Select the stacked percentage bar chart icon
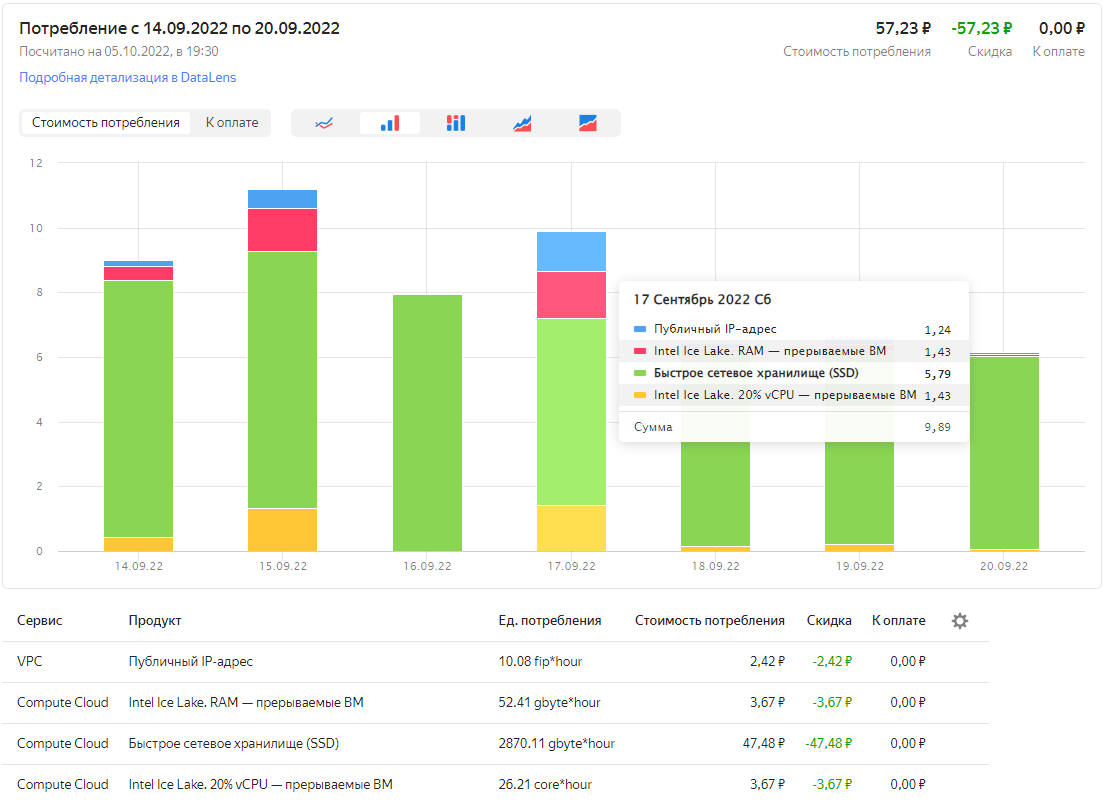 pyautogui.click(x=456, y=123)
